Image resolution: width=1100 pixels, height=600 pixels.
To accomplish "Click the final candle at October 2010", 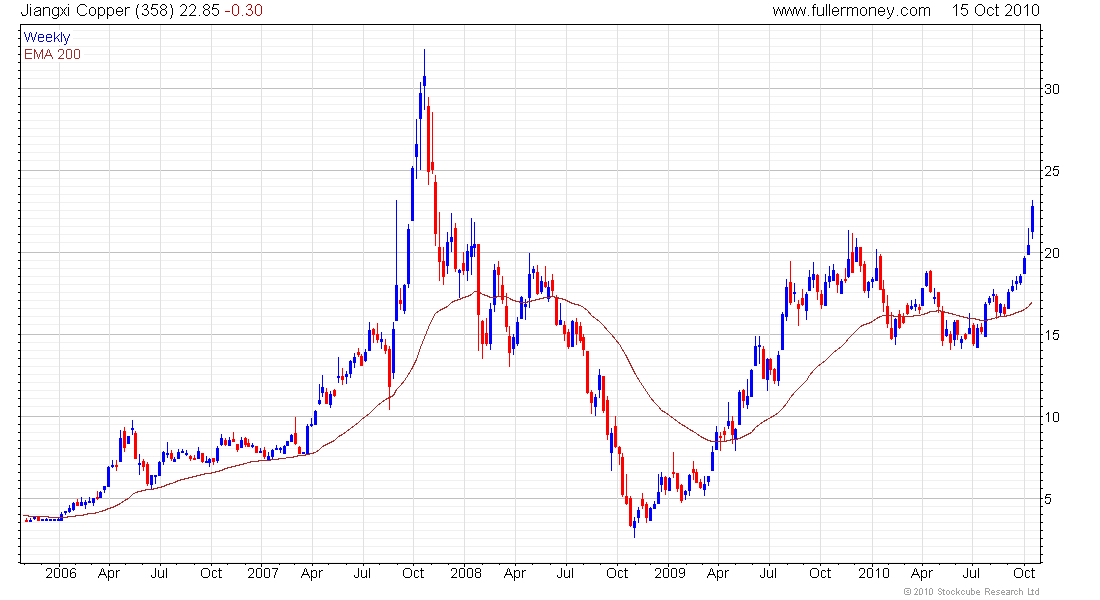I will pos(1032,218).
